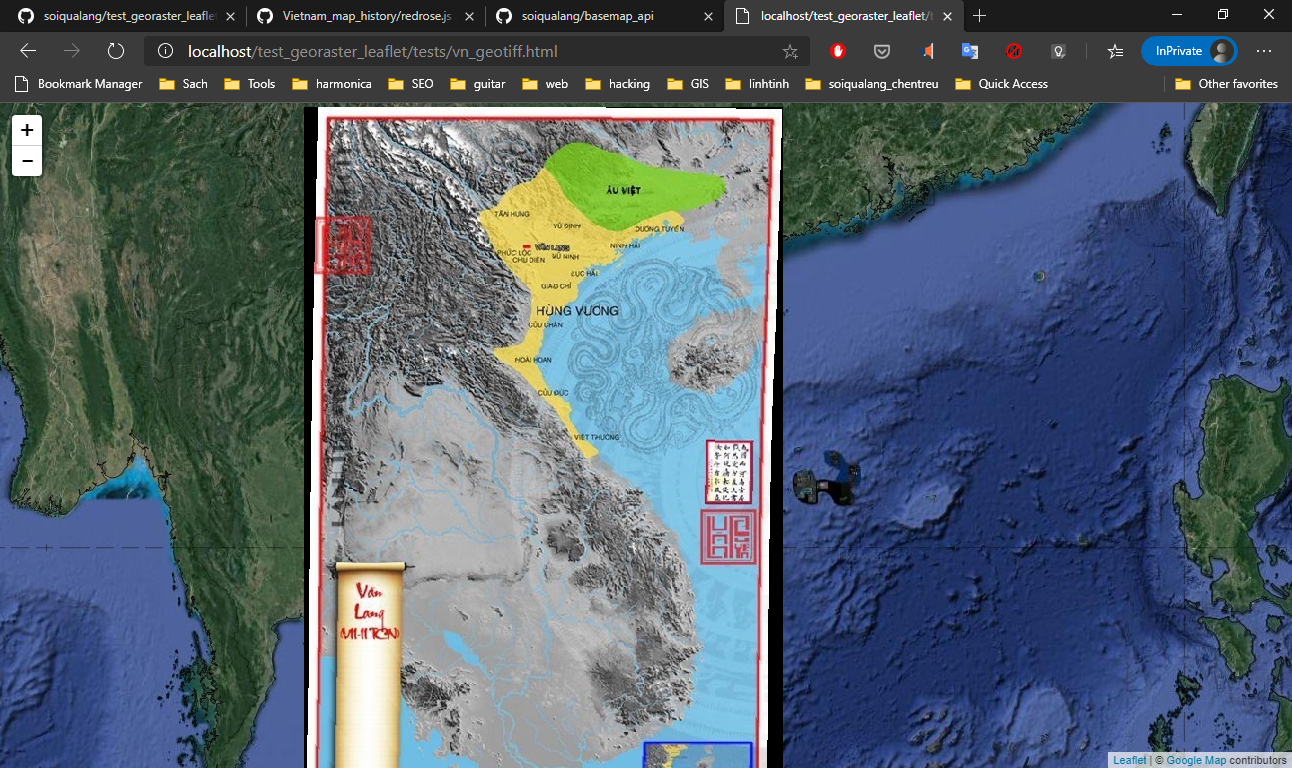
Task: Open the Pocket-style shield extension
Action: tap(882, 51)
